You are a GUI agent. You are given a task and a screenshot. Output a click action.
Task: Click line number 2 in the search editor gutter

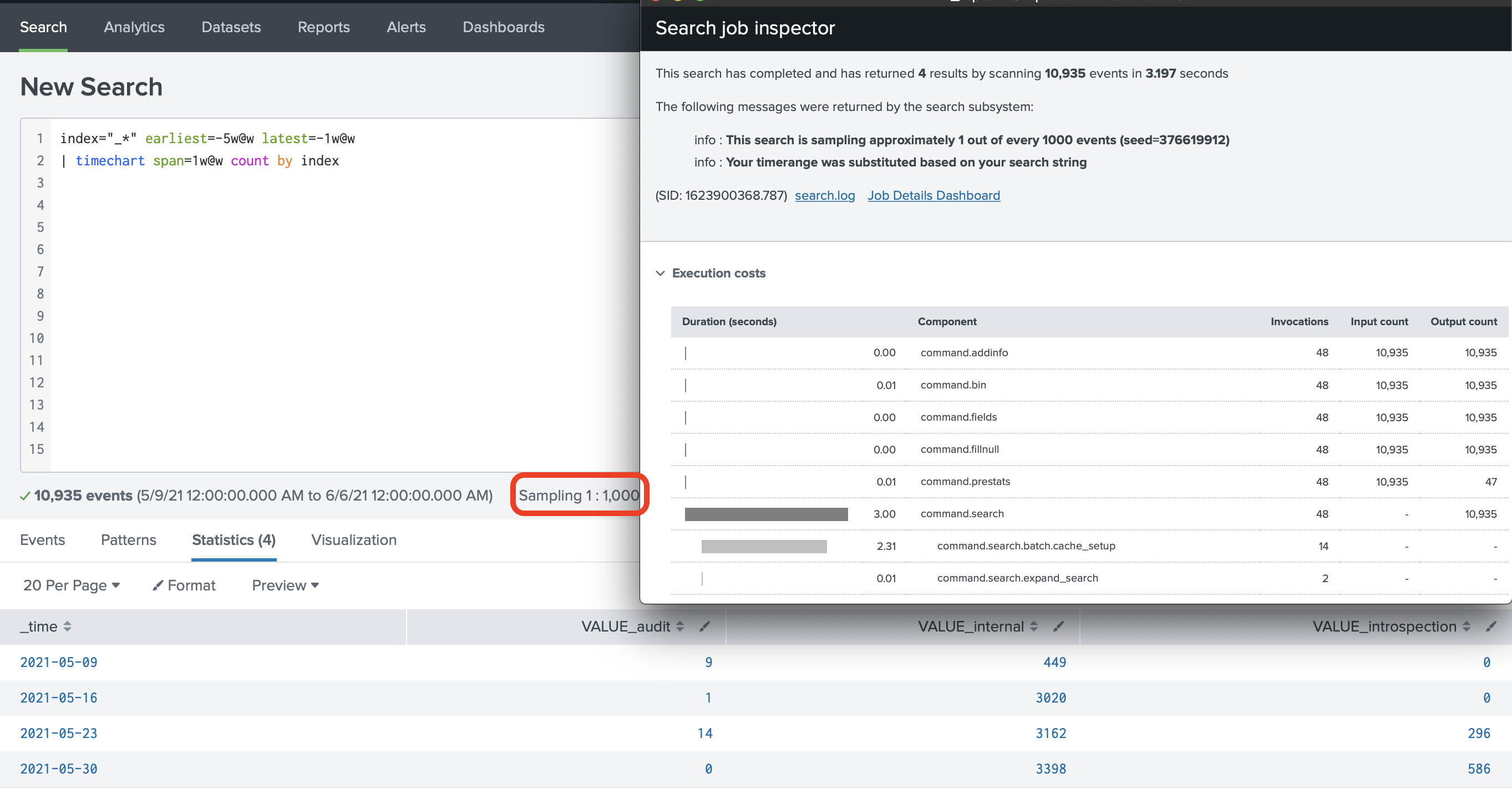[x=40, y=160]
